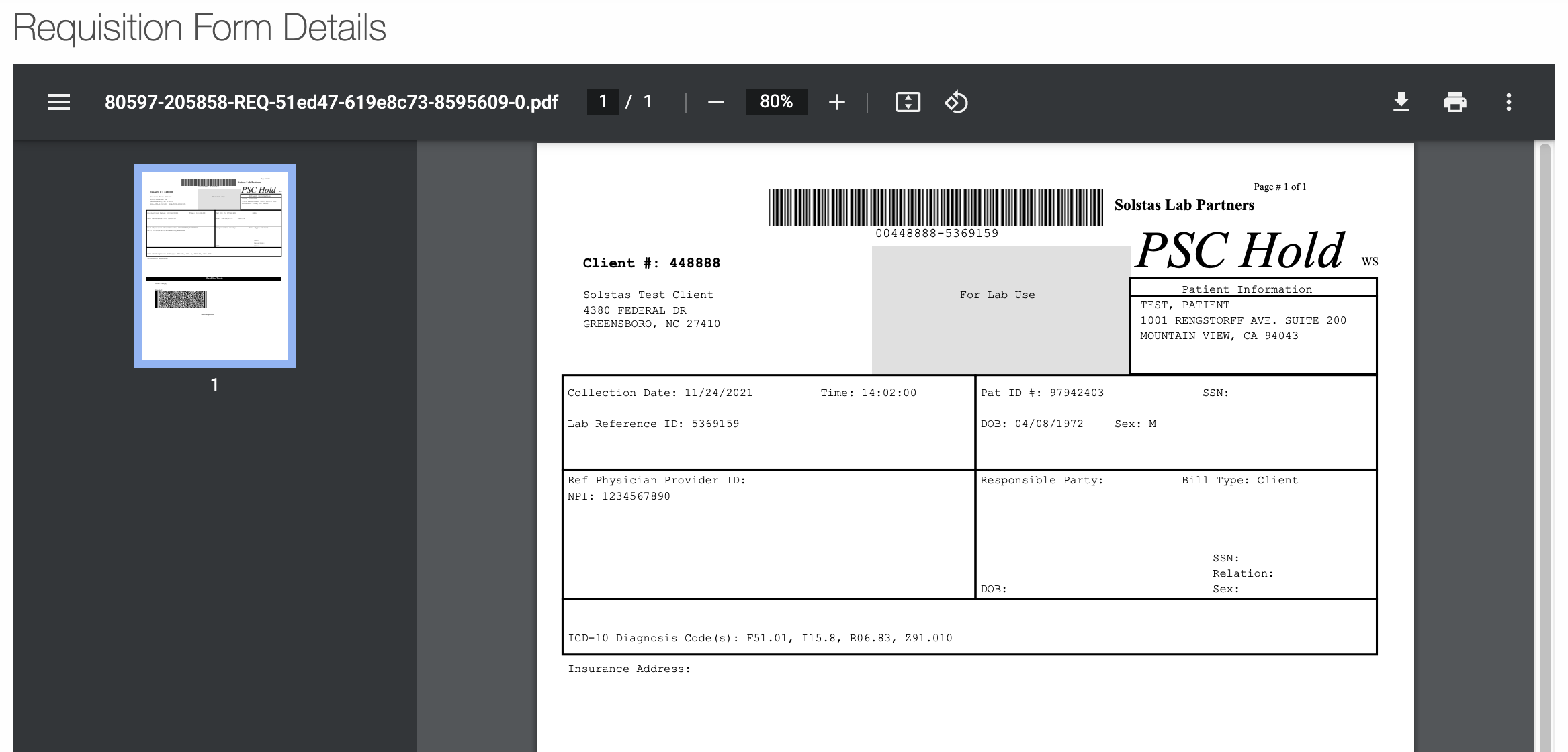Click the Solstas Test Client text

[648, 295]
